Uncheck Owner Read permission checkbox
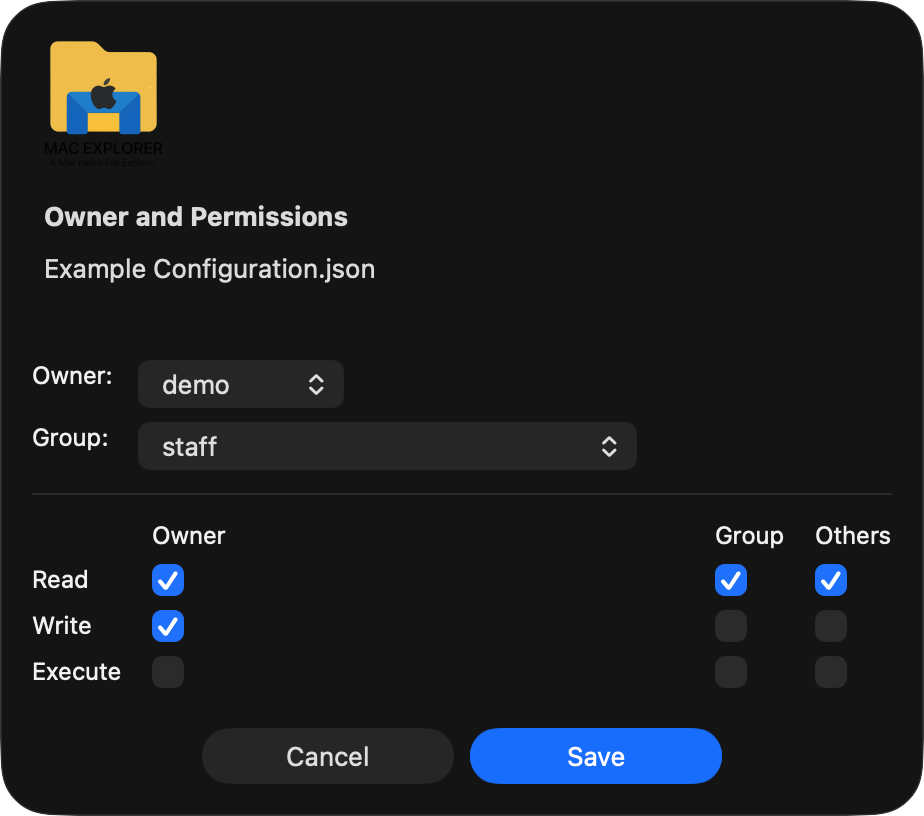 tap(168, 580)
